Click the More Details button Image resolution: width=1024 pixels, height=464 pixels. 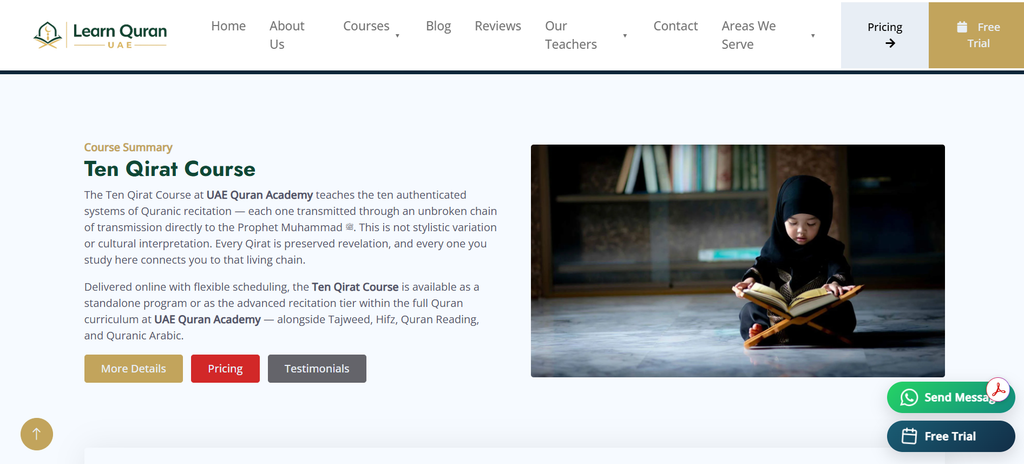[133, 369]
